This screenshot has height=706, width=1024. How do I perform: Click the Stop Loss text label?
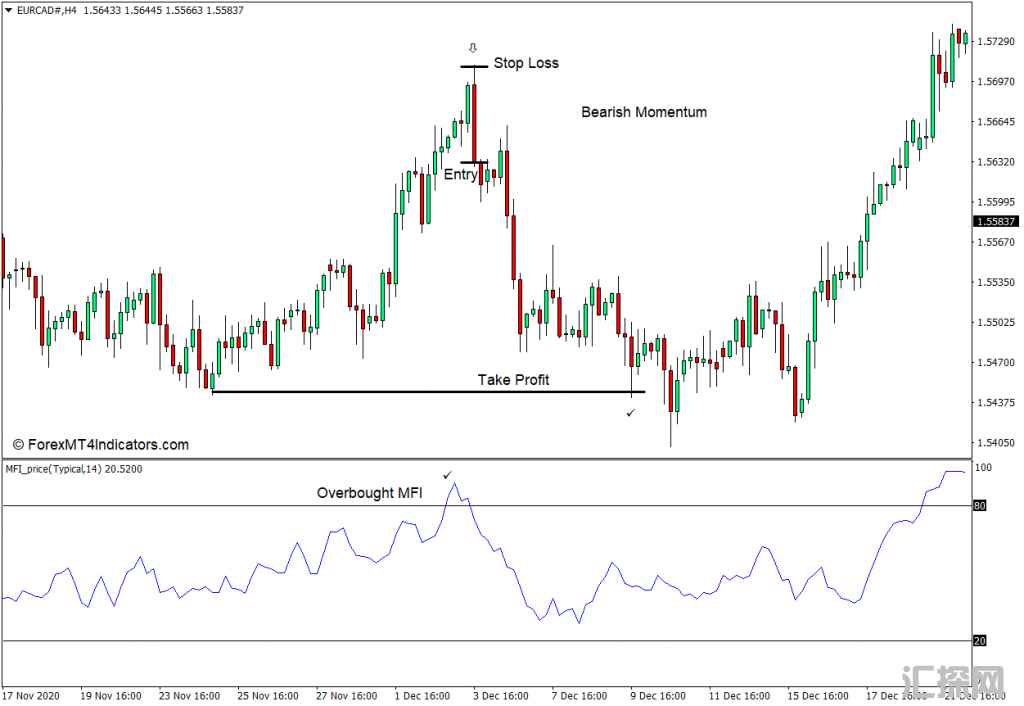tap(526, 63)
